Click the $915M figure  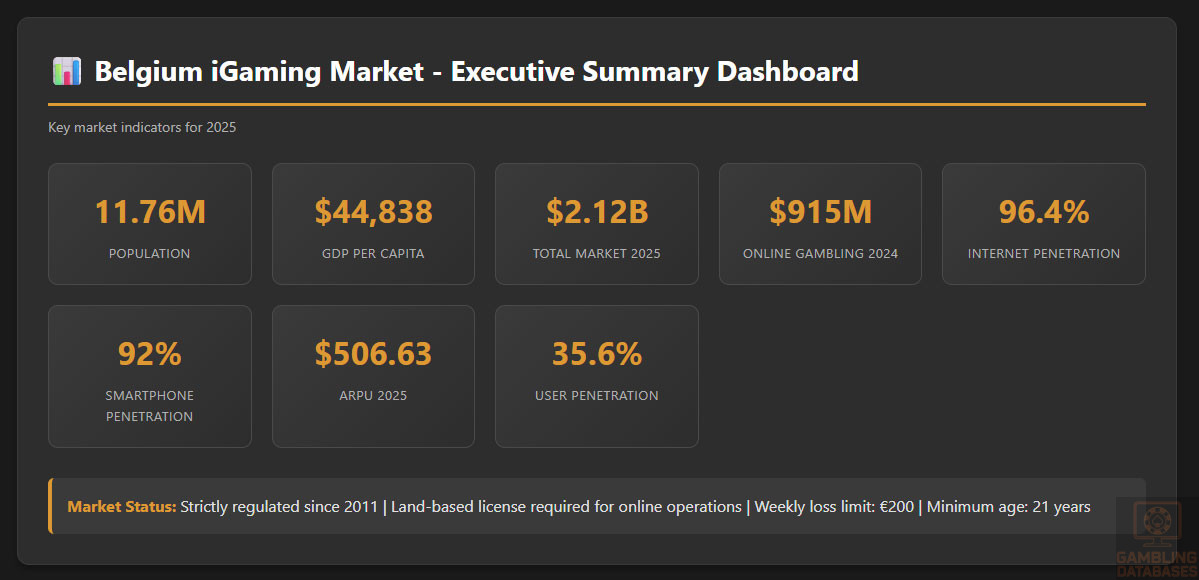point(820,212)
